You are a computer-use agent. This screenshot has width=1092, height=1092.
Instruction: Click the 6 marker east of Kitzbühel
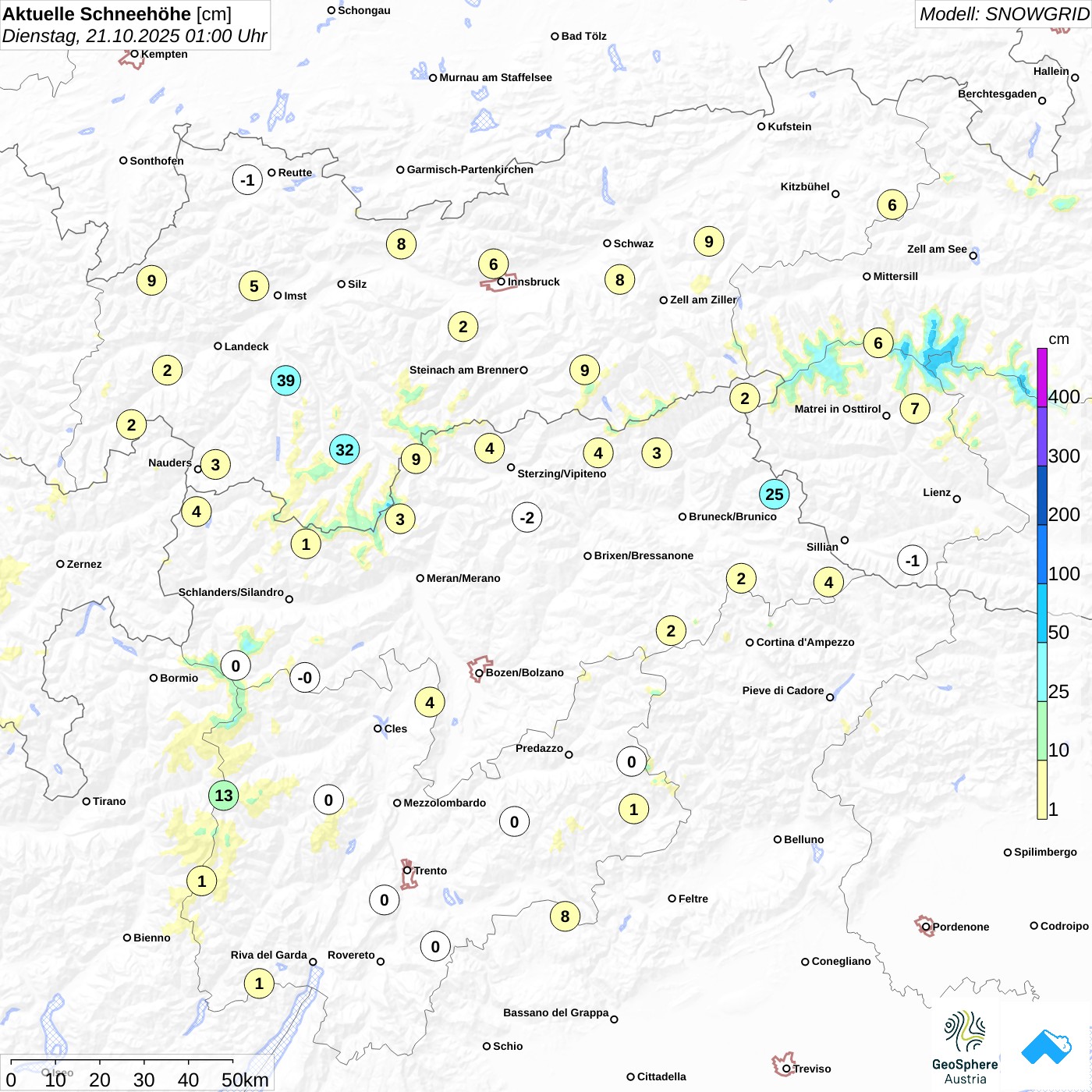tap(892, 204)
